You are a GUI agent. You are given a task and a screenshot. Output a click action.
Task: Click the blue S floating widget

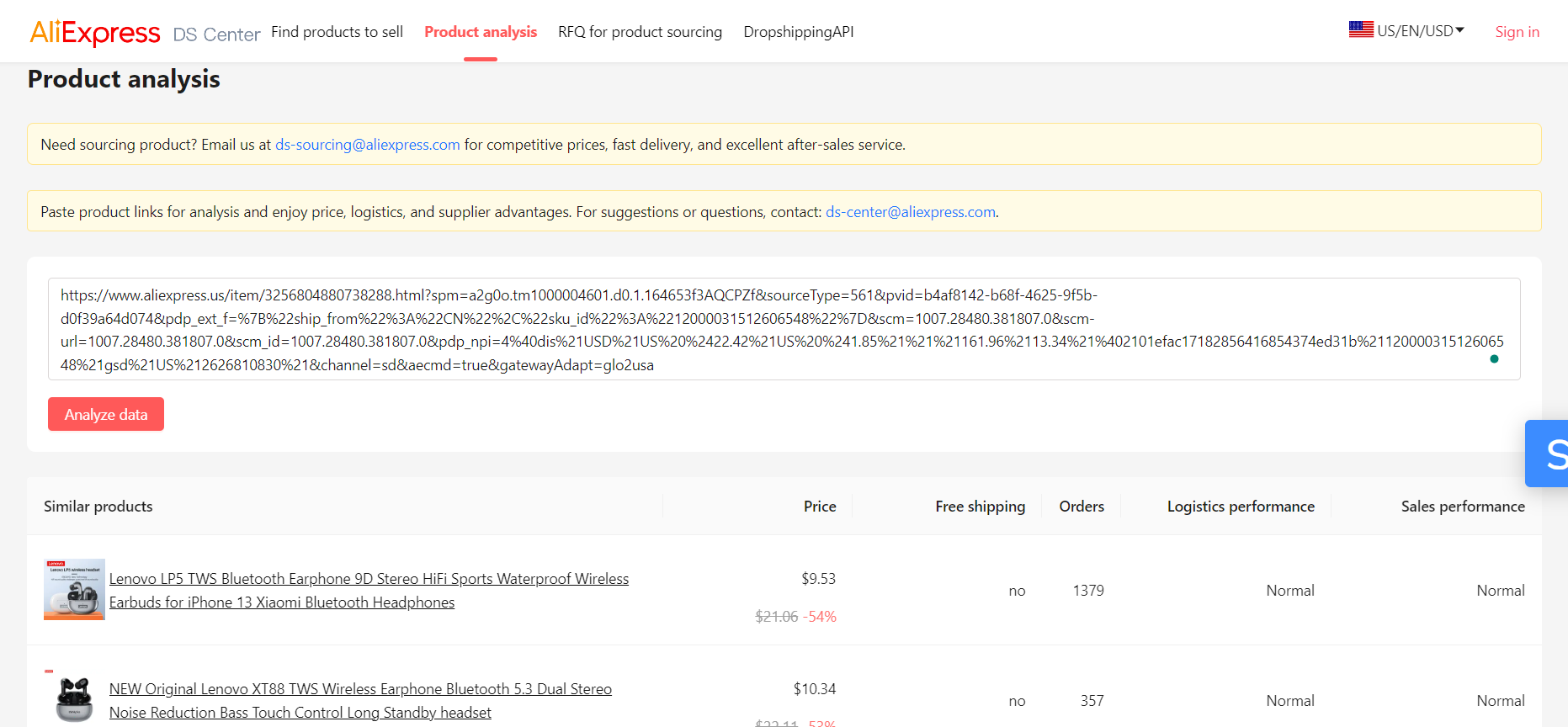point(1547,454)
